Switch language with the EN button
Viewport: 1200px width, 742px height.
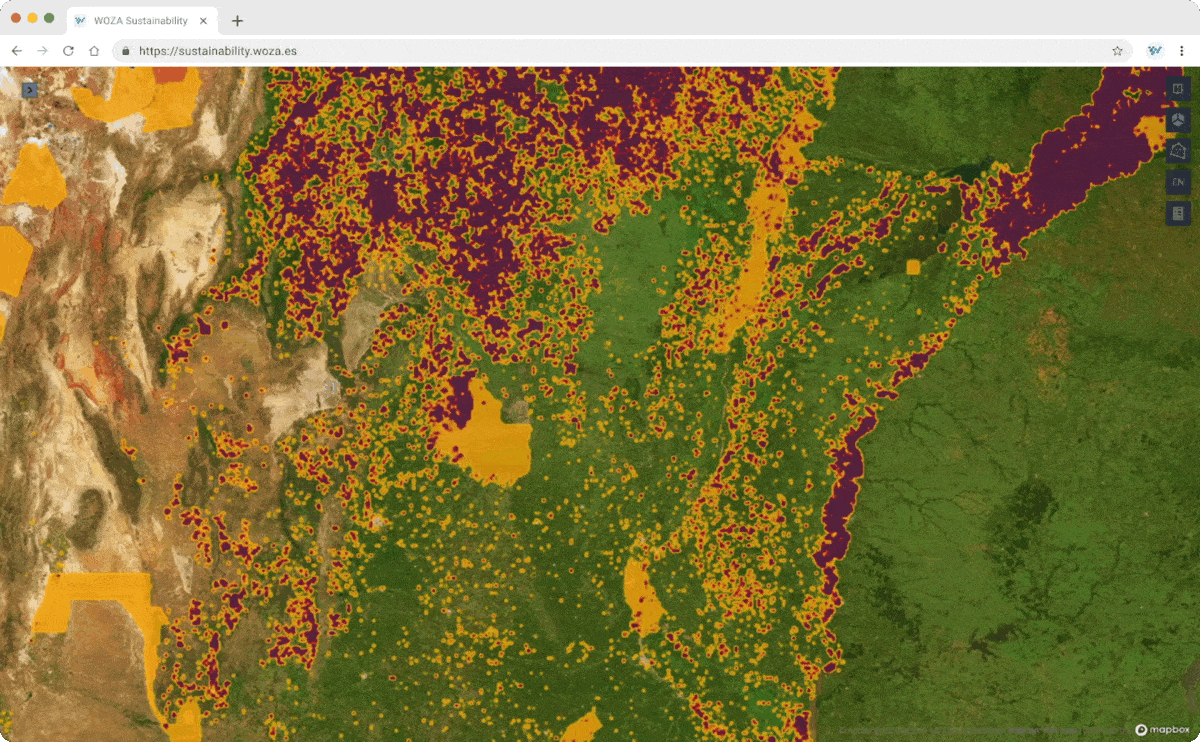1178,182
